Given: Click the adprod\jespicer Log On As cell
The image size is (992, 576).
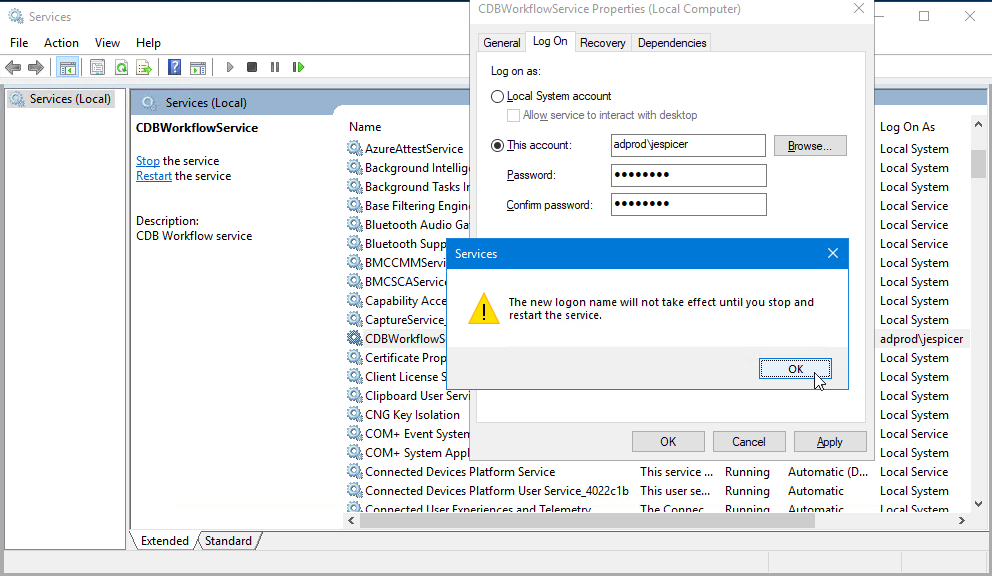Looking at the screenshot, I should tap(921, 339).
